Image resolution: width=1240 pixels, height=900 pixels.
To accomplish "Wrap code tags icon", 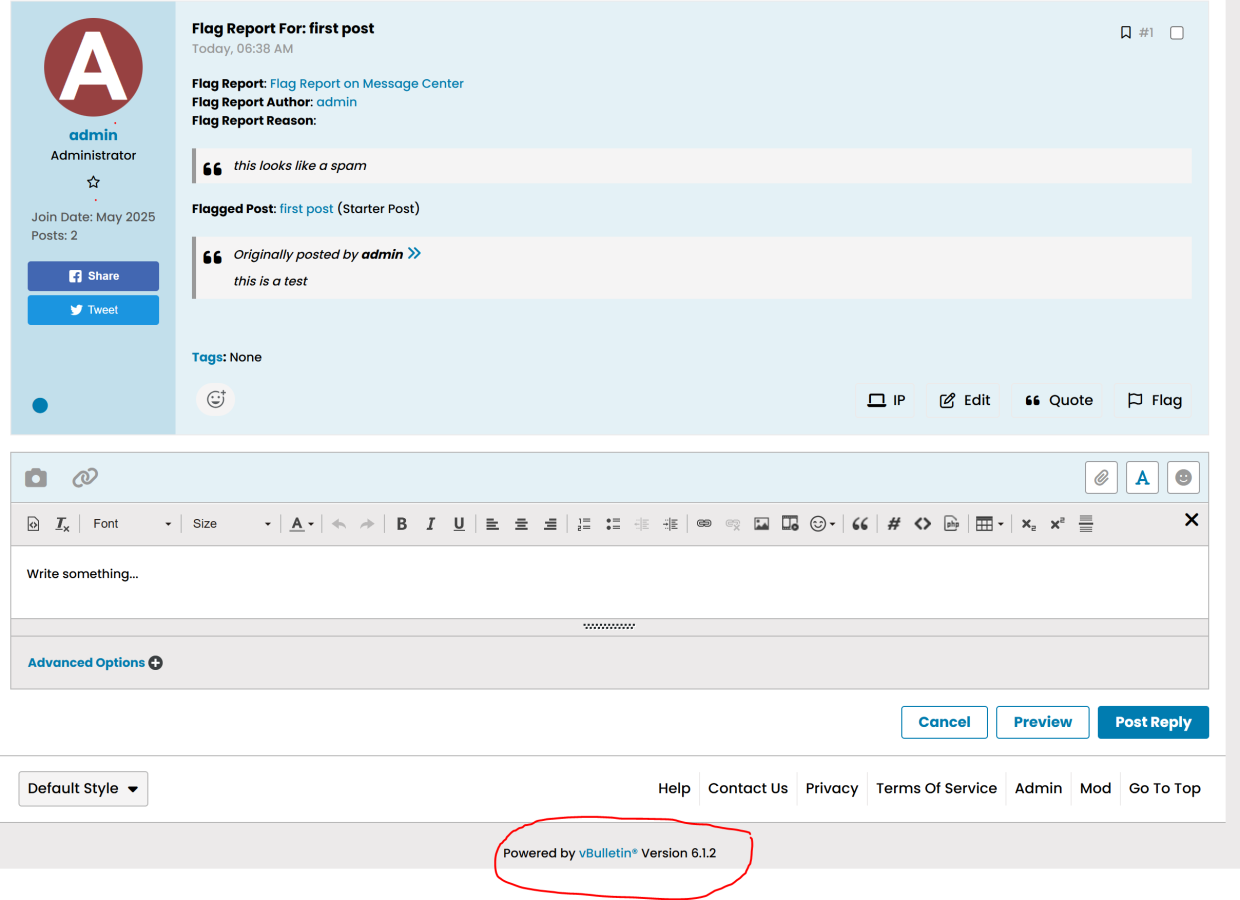I will click(923, 524).
